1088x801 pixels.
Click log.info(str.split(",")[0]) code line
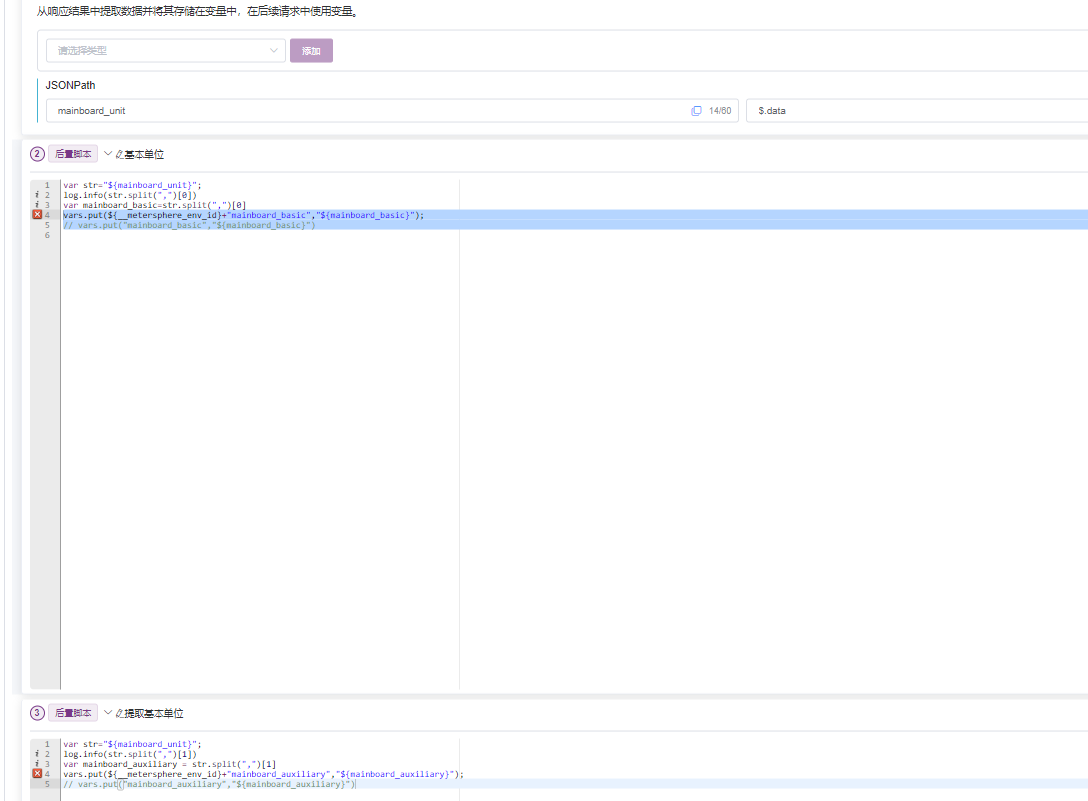tap(130, 195)
